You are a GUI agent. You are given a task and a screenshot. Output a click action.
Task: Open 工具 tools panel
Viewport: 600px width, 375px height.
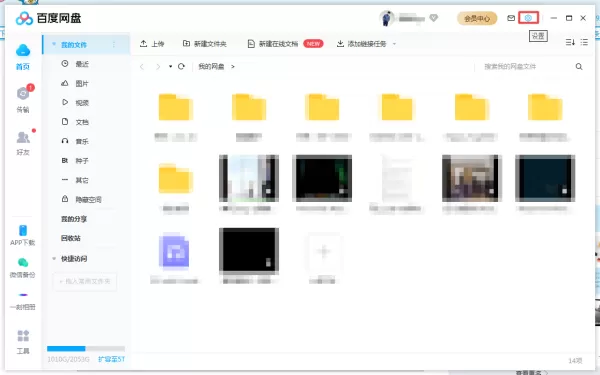tap(23, 342)
